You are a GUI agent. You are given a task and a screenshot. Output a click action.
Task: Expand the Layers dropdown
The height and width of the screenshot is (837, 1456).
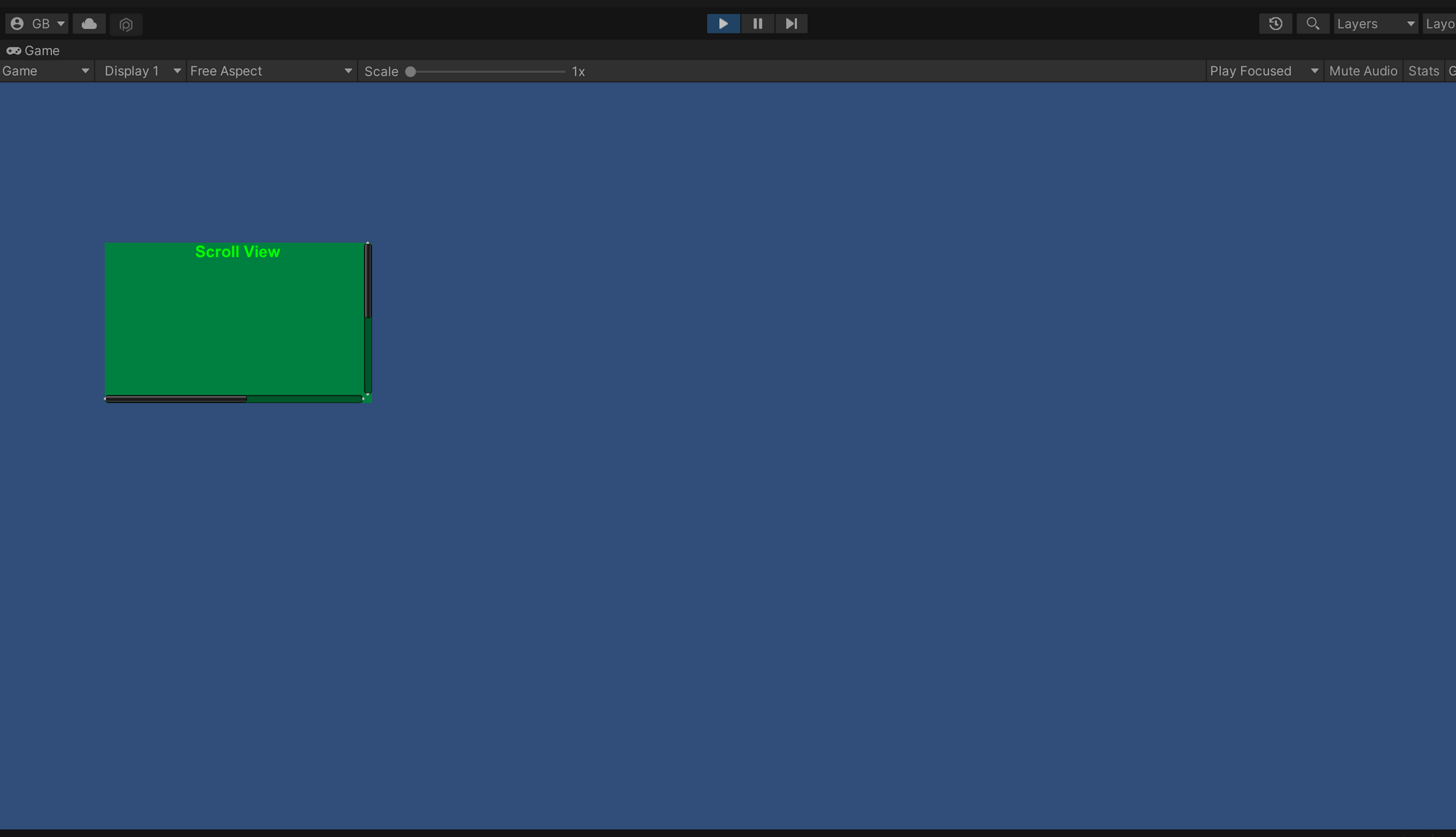[1376, 24]
